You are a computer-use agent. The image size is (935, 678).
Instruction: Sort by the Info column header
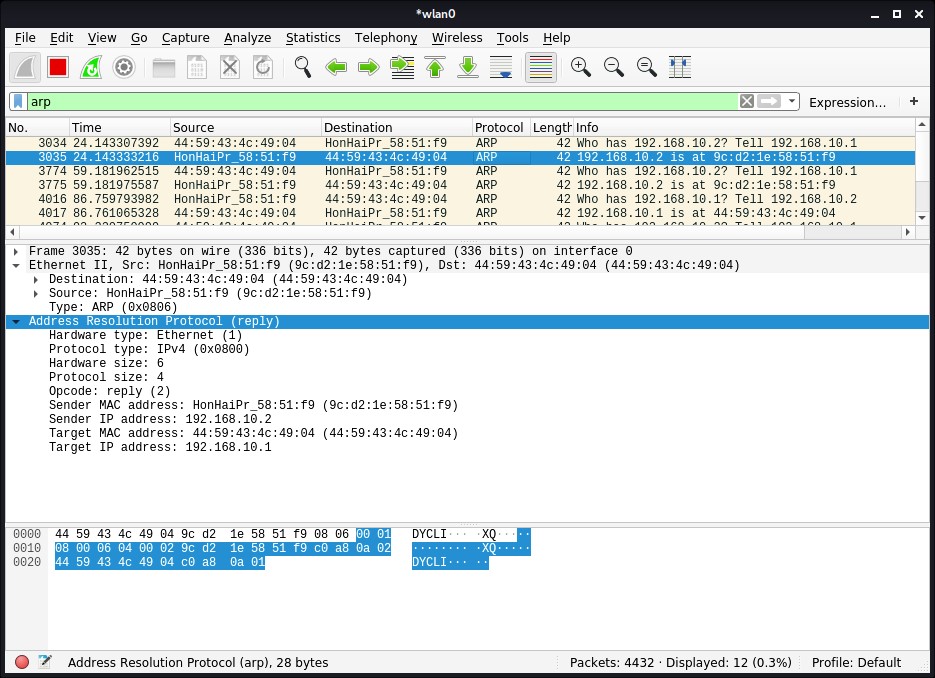(x=743, y=128)
